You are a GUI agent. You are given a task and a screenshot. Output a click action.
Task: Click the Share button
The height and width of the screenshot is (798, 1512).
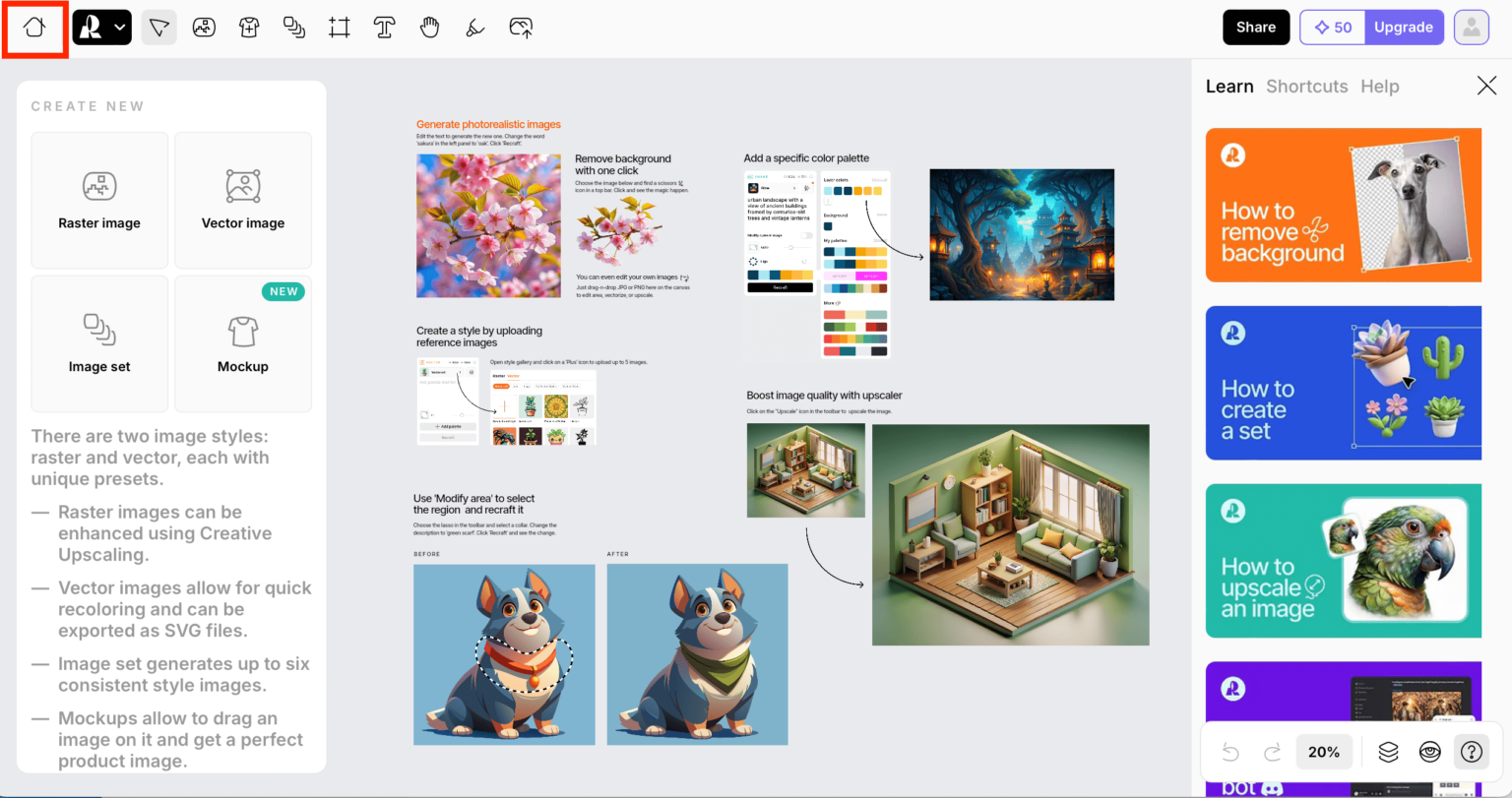point(1256,28)
